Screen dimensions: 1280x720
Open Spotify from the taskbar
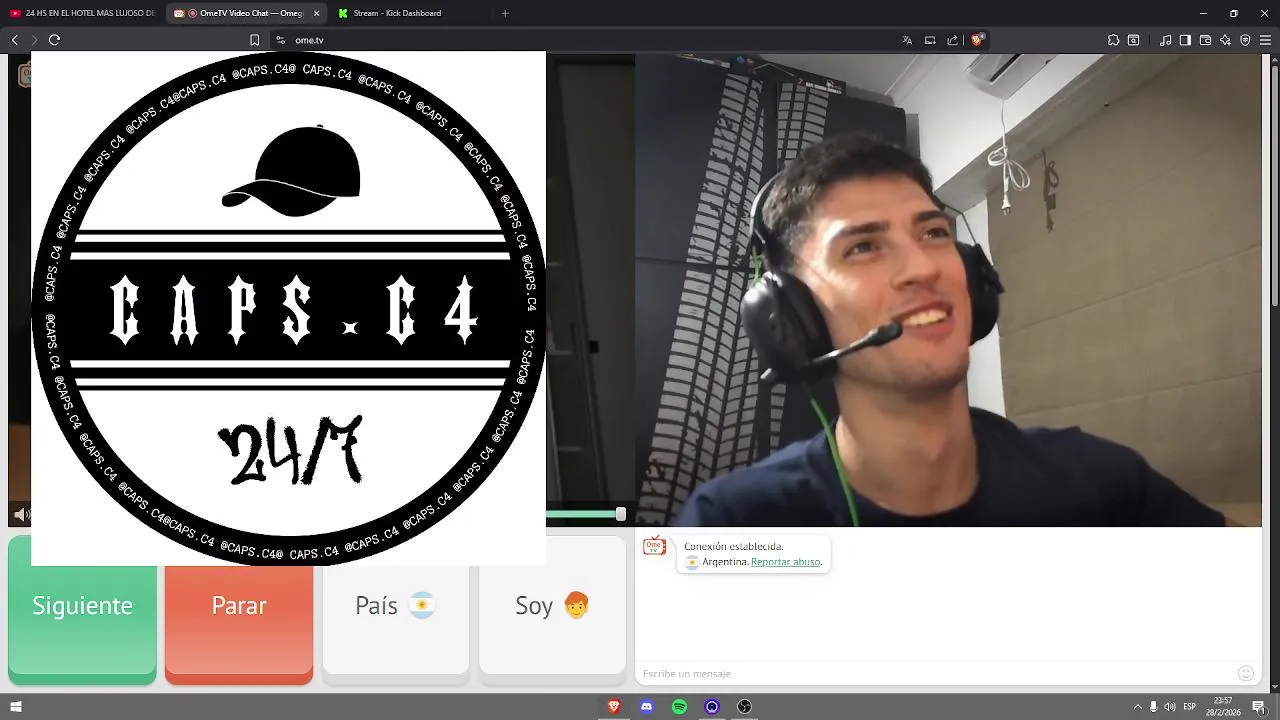coord(679,707)
